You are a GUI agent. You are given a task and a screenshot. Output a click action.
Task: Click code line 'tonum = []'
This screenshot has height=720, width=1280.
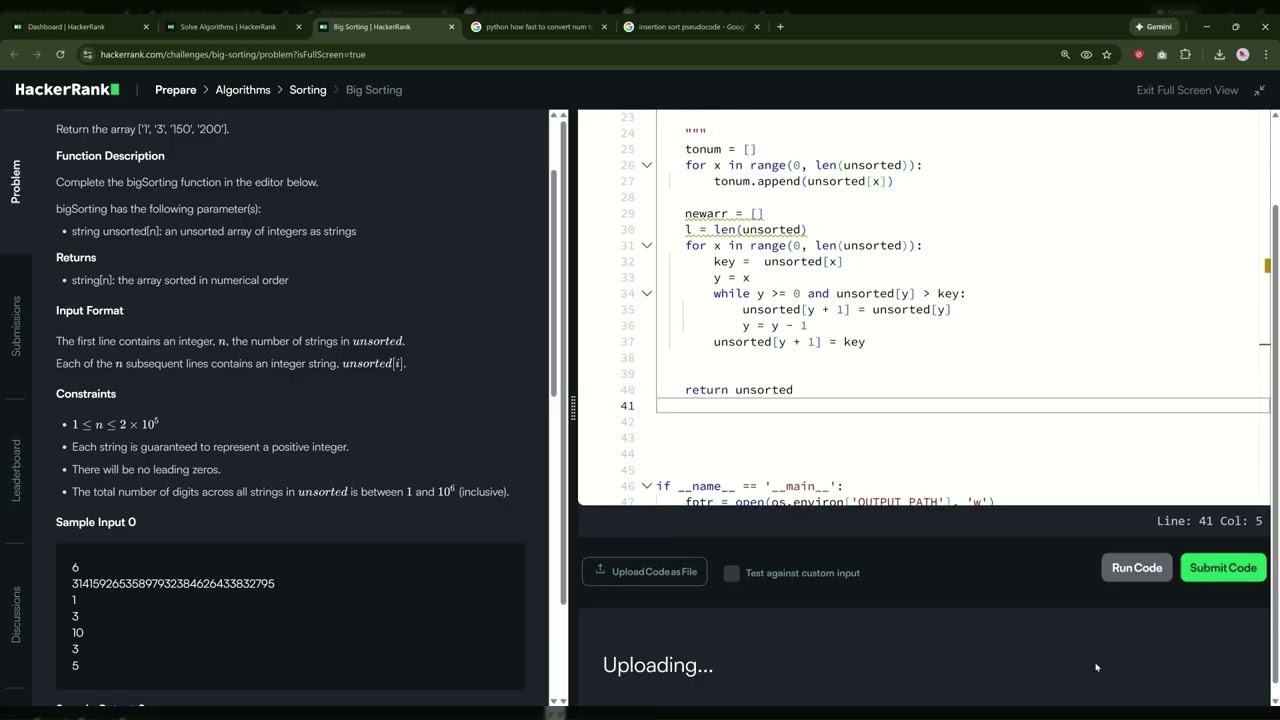pos(720,149)
